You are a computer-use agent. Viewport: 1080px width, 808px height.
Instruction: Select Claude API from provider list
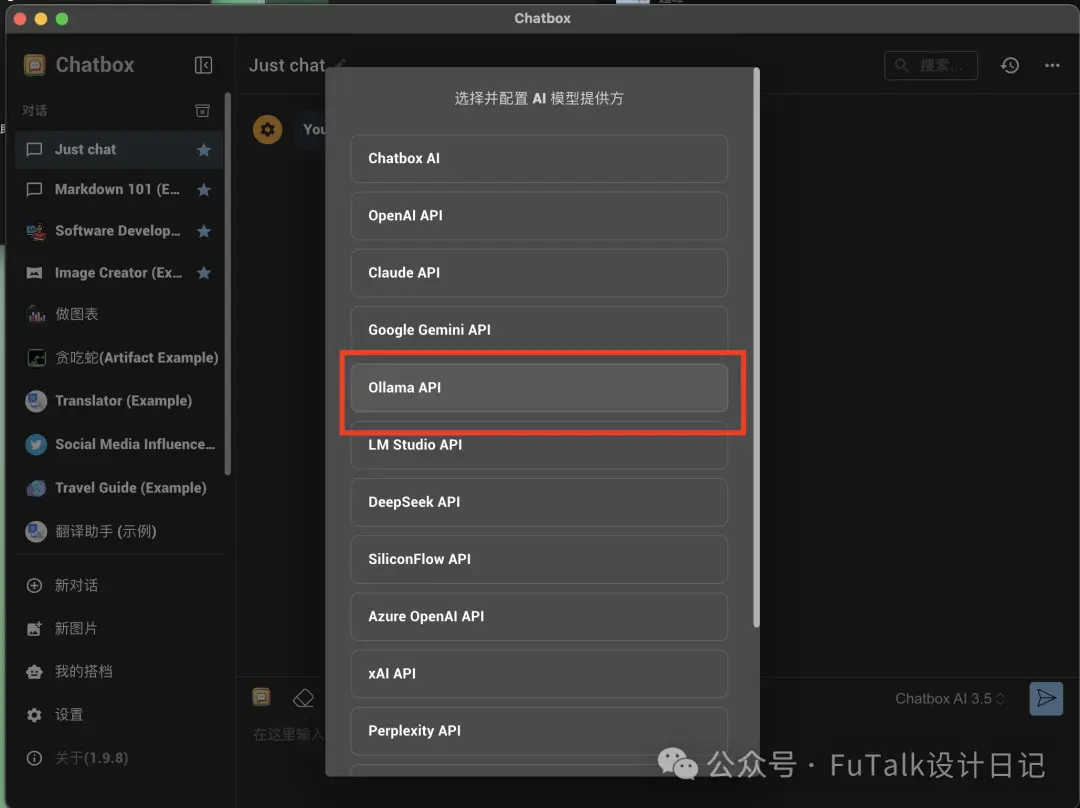point(539,273)
